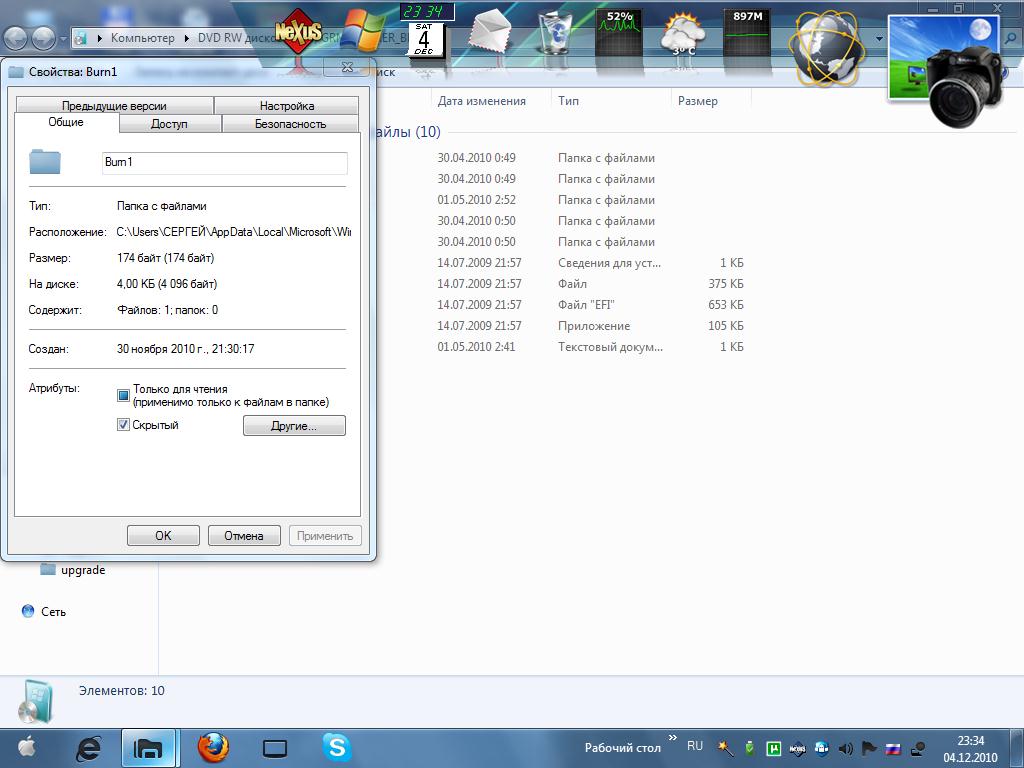Click the Windows flag icon in the dock
This screenshot has height=768, width=1024.
pos(364,31)
